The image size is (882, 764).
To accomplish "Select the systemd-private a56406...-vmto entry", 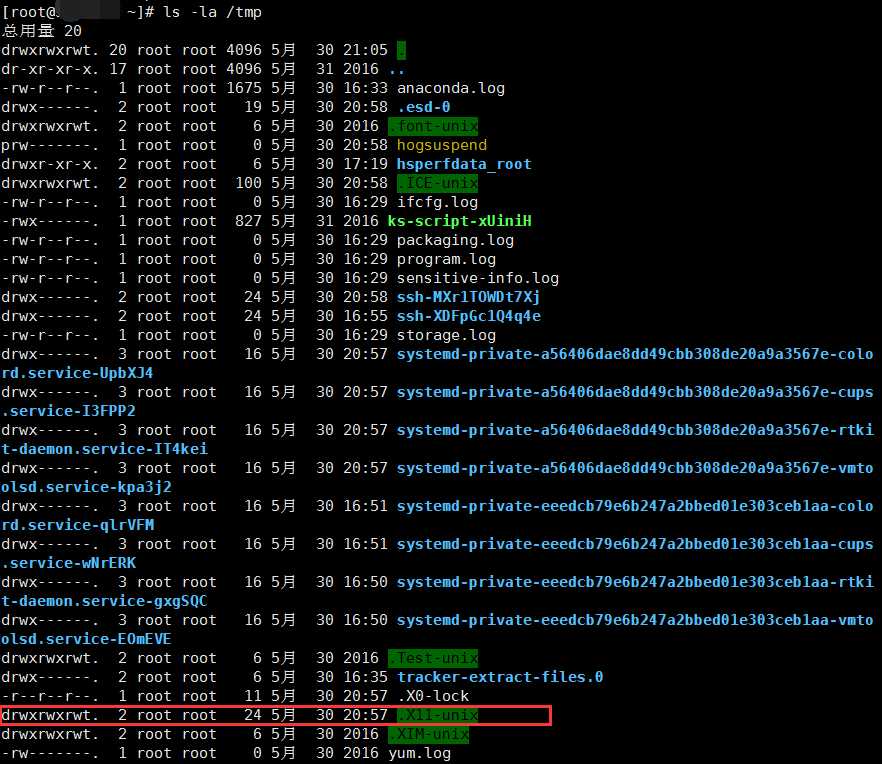I will (x=635, y=468).
